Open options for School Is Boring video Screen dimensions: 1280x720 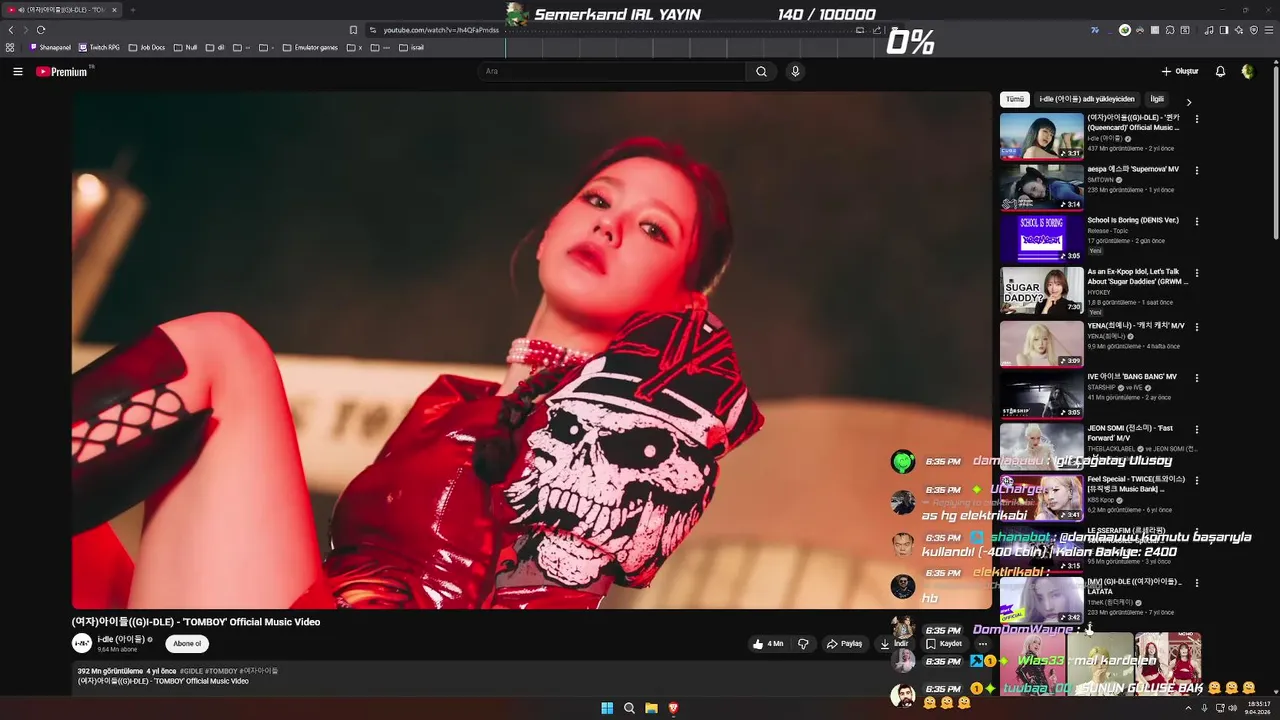click(x=1196, y=221)
